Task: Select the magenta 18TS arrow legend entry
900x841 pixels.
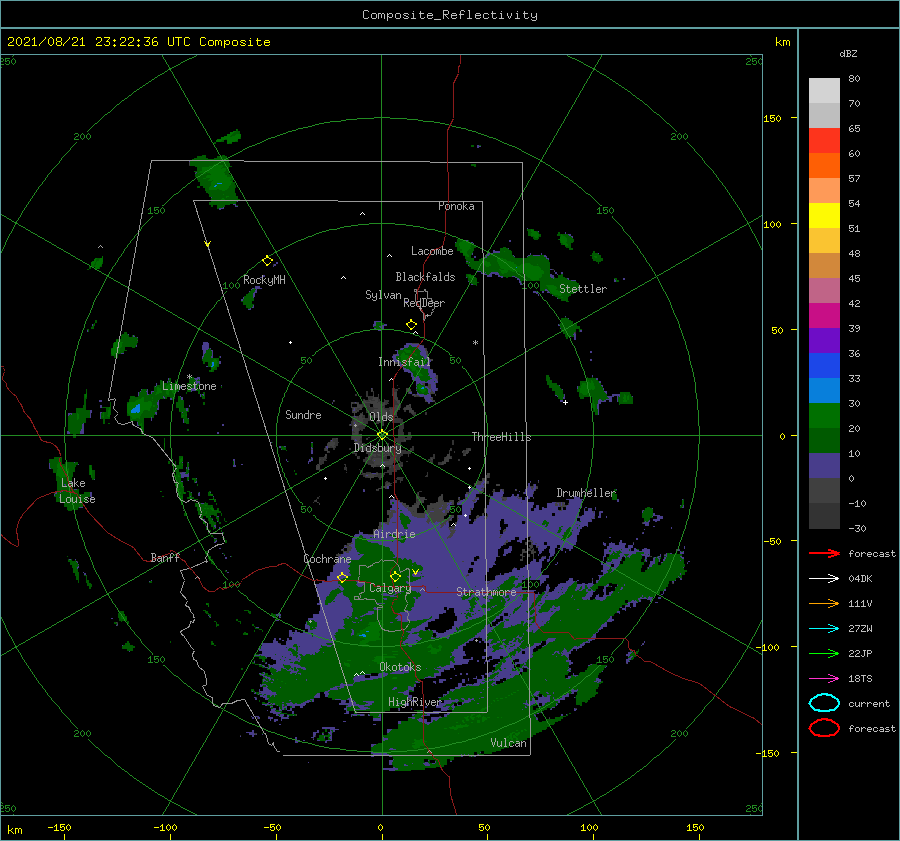Action: (824, 679)
